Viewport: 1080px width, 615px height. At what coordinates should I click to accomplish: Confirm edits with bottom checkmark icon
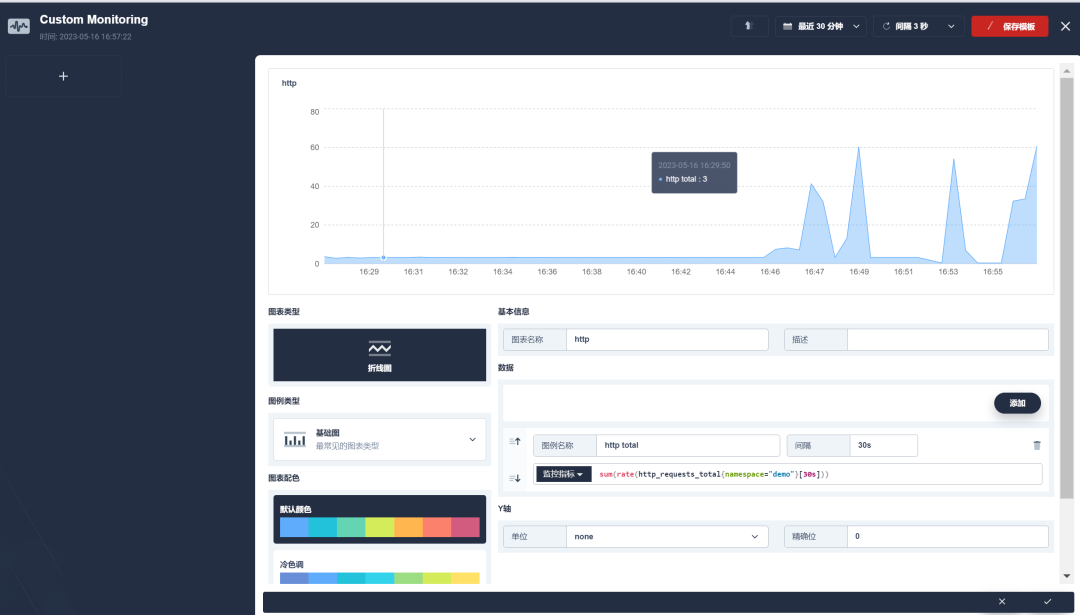pos(1048,601)
